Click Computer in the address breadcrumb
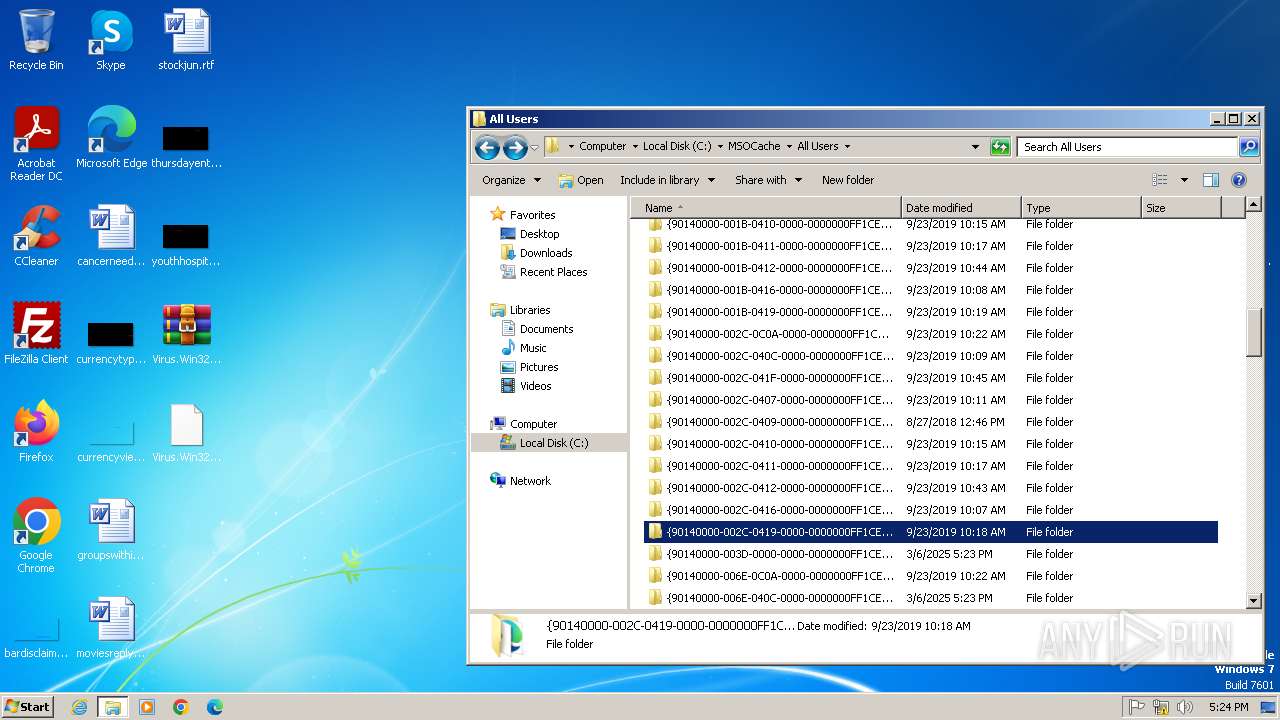This screenshot has height=720, width=1280. [x=603, y=146]
